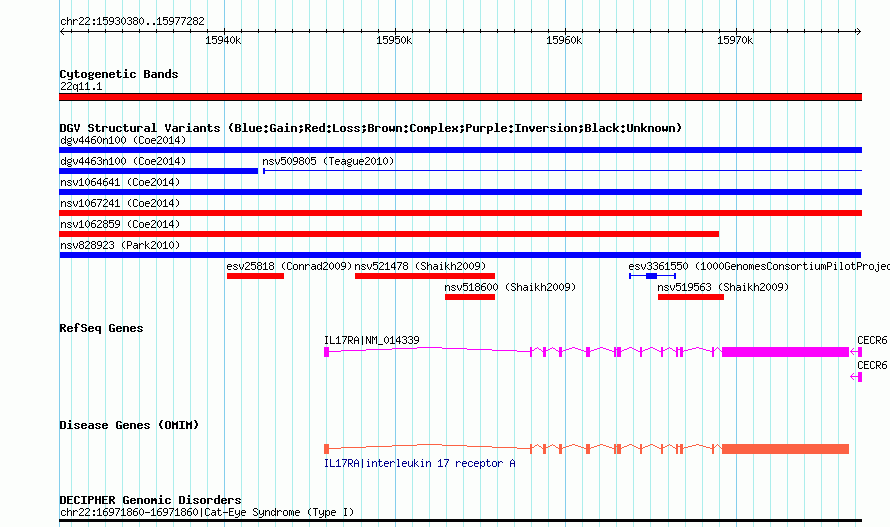Click the upper CECR6 magenta arrow glyph
Image resolution: width=890 pixels, height=527 pixels.
[x=857, y=352]
